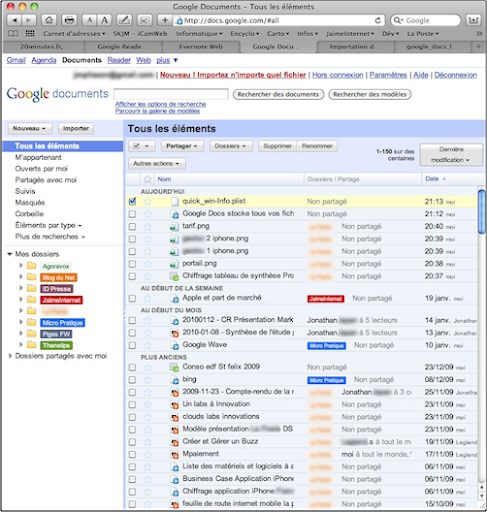Open Afficher les options de recherche link

[161, 104]
